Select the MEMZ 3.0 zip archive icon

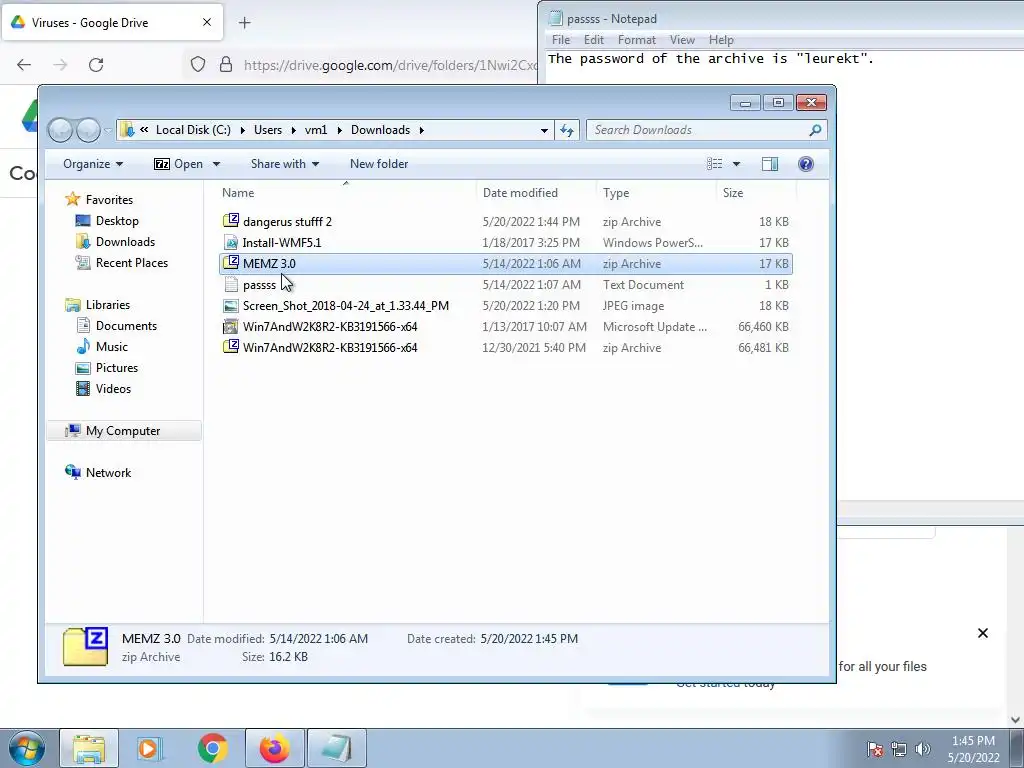231,263
